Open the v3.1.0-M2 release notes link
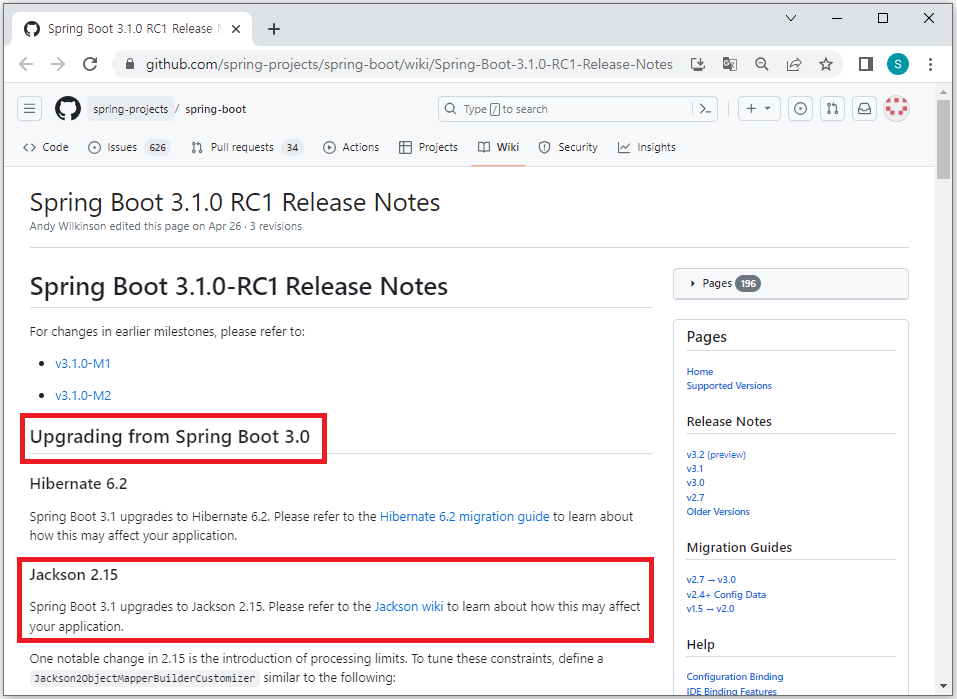The image size is (957, 699). click(x=83, y=396)
